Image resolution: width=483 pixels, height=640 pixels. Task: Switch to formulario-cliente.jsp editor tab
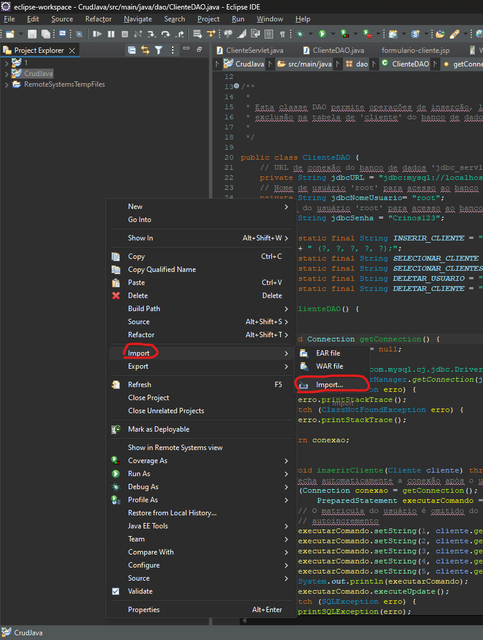(x=415, y=51)
